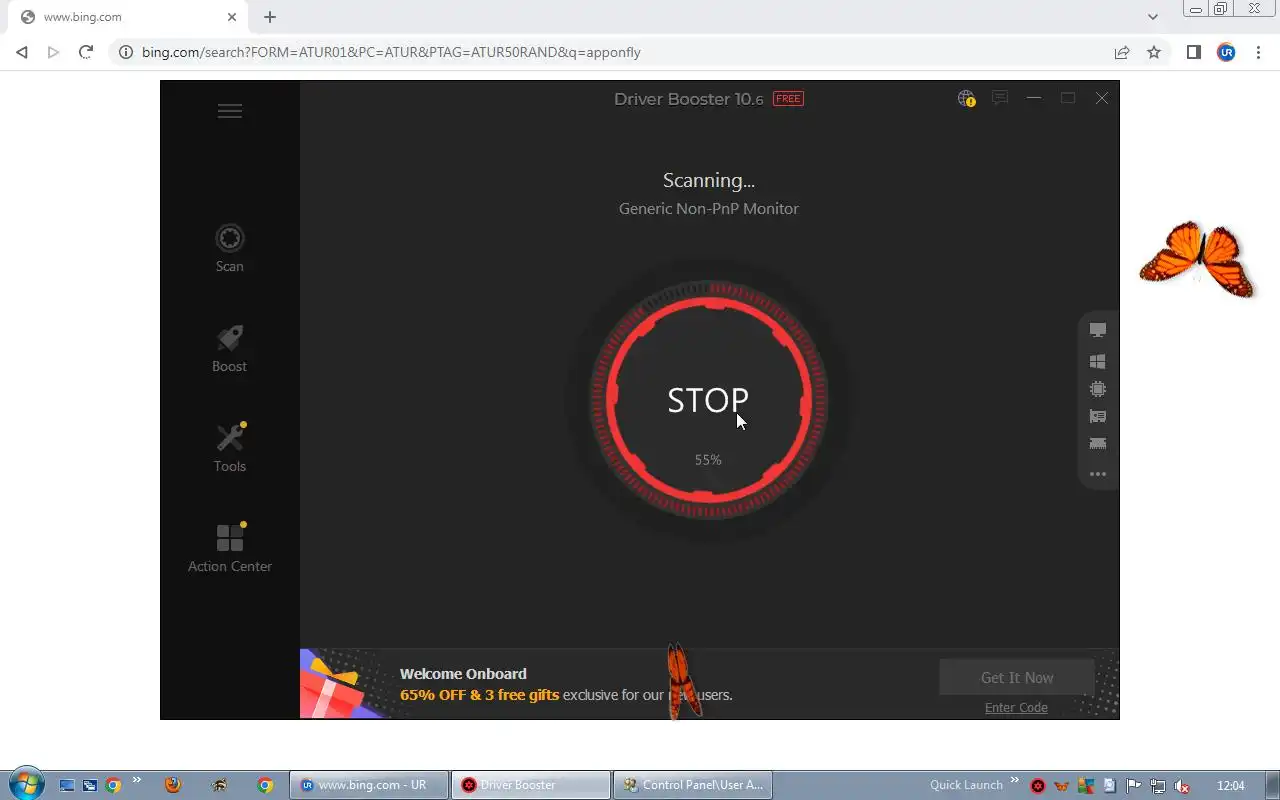The height and width of the screenshot is (800, 1280).
Task: Click the 65% OFF & 3 free gifts text
Action: [479, 695]
